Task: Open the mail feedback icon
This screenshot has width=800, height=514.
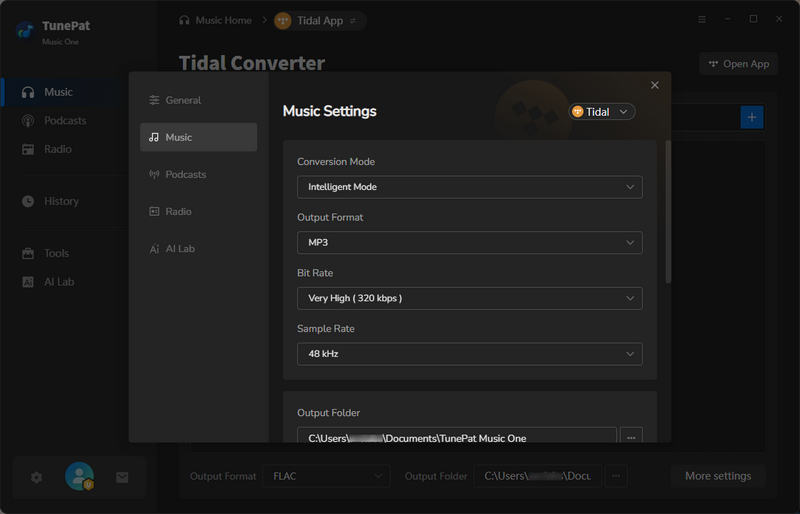Action: coord(122,478)
